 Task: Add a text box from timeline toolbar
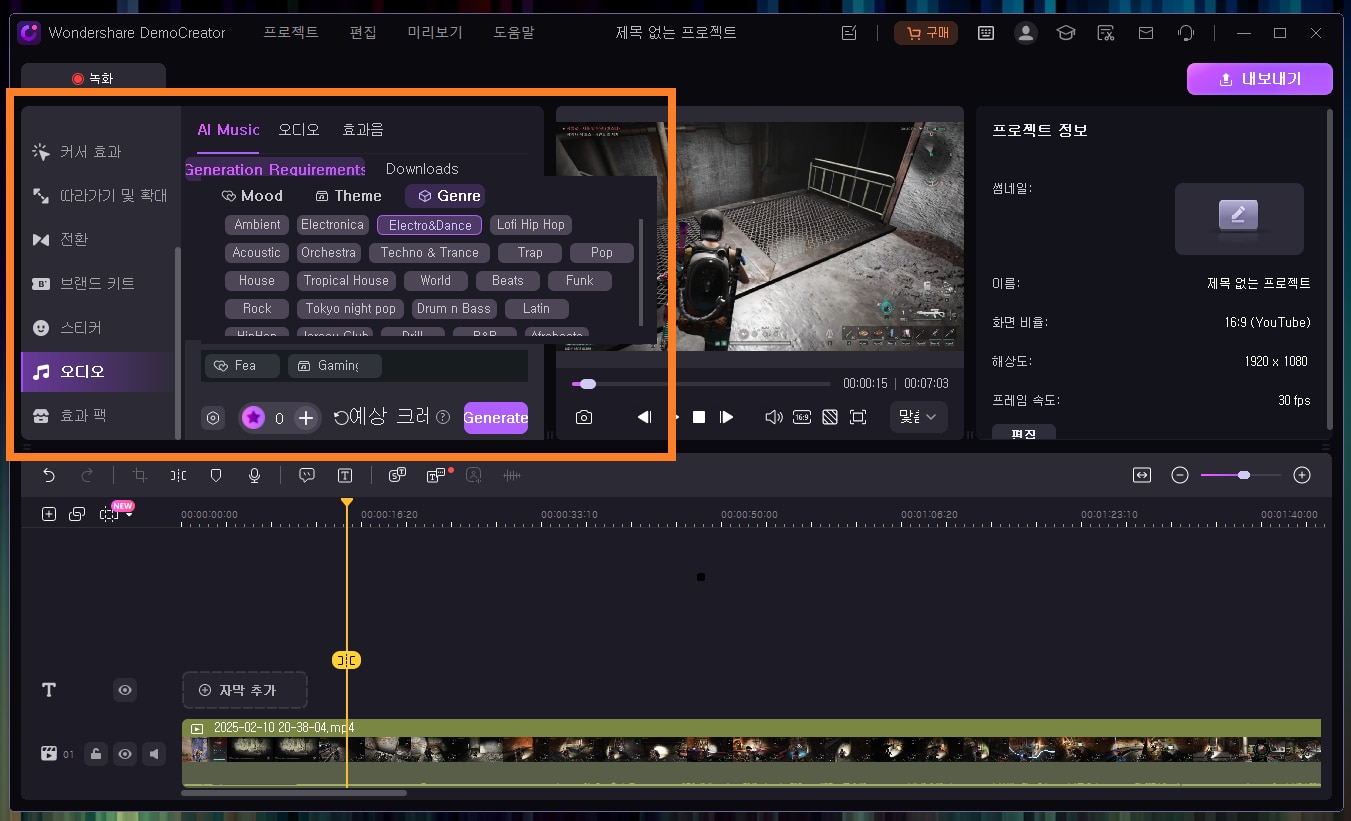point(345,476)
